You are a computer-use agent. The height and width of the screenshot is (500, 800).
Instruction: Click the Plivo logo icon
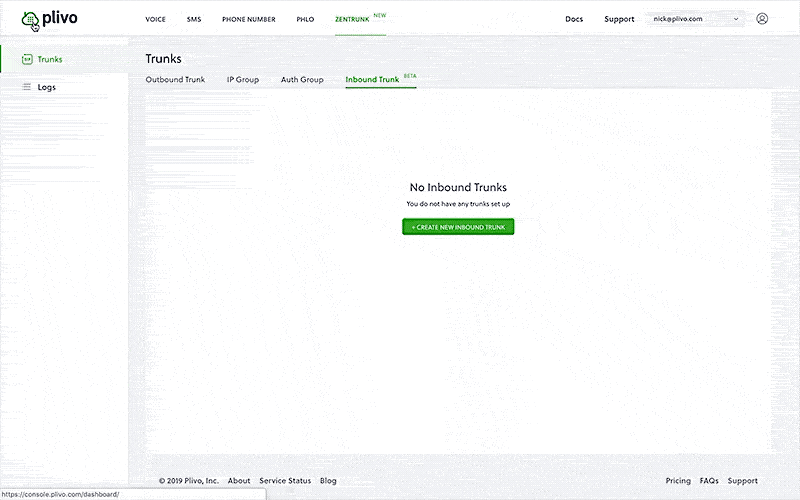click(x=31, y=19)
